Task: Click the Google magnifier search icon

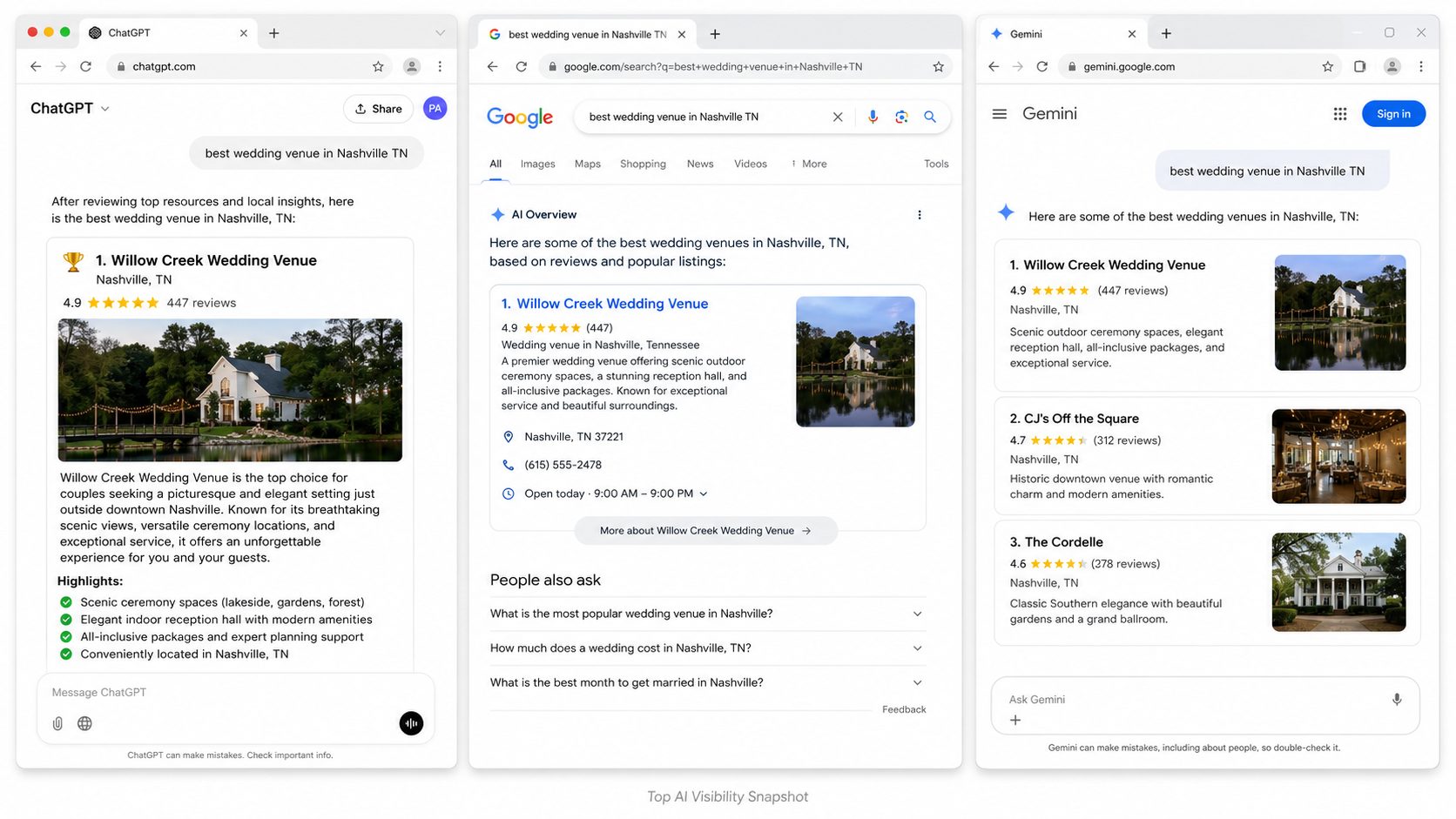Action: (x=930, y=117)
